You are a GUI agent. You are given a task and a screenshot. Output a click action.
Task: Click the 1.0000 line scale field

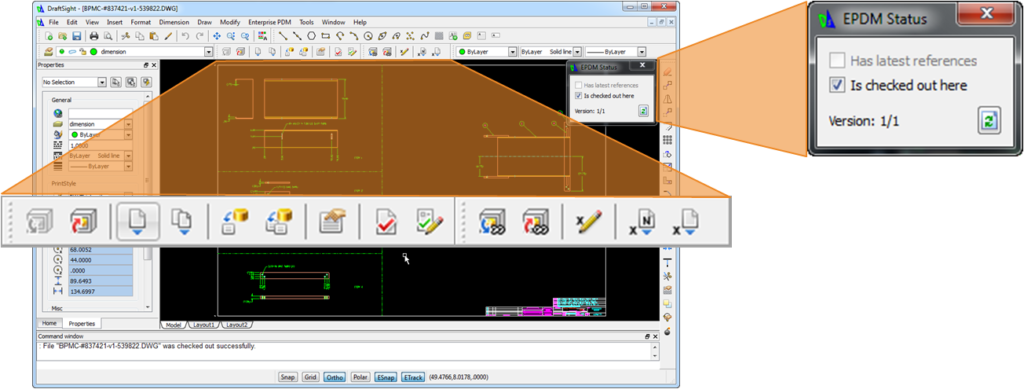point(101,146)
